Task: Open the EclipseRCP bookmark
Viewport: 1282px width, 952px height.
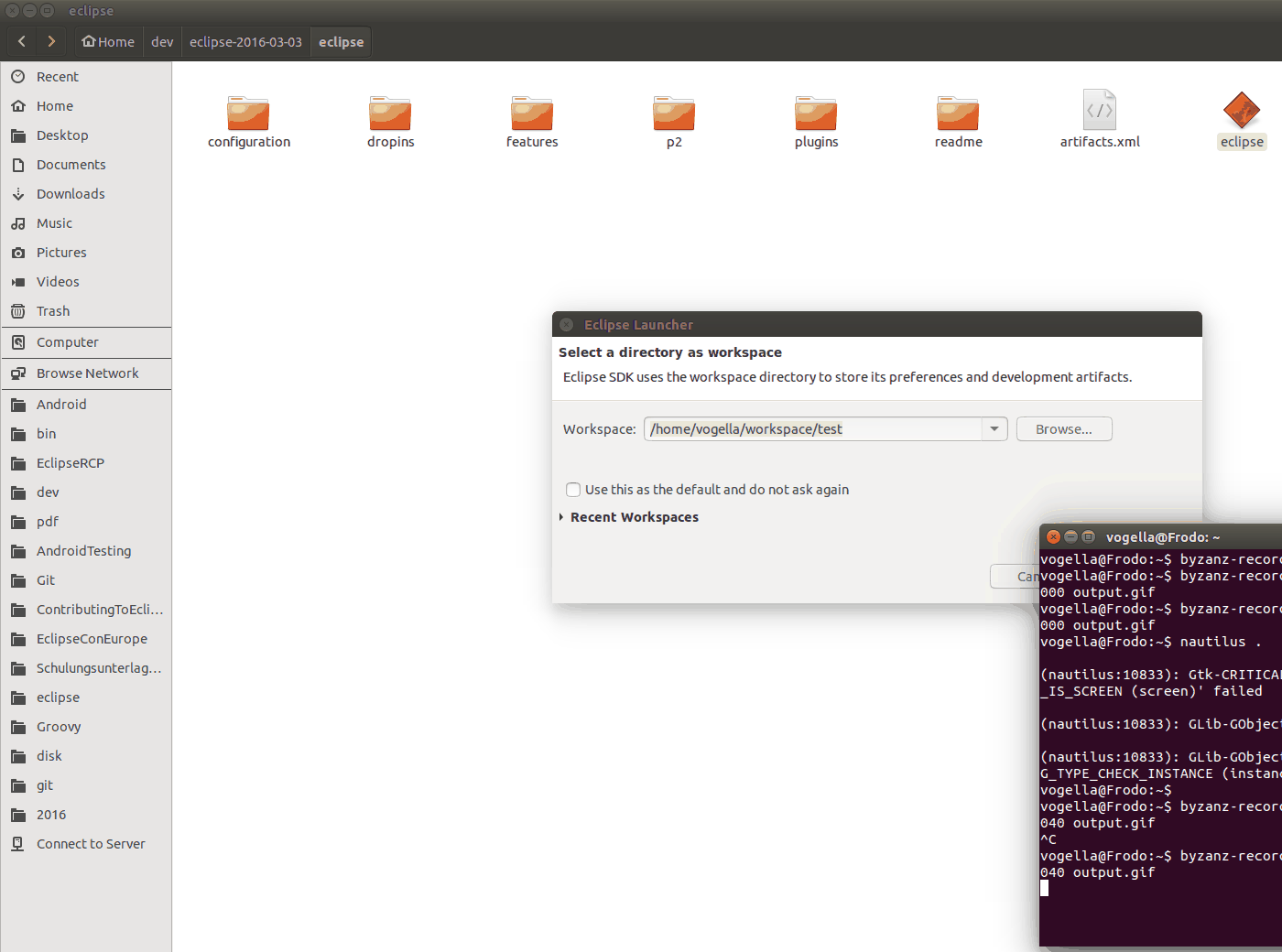Action: [x=86, y=463]
